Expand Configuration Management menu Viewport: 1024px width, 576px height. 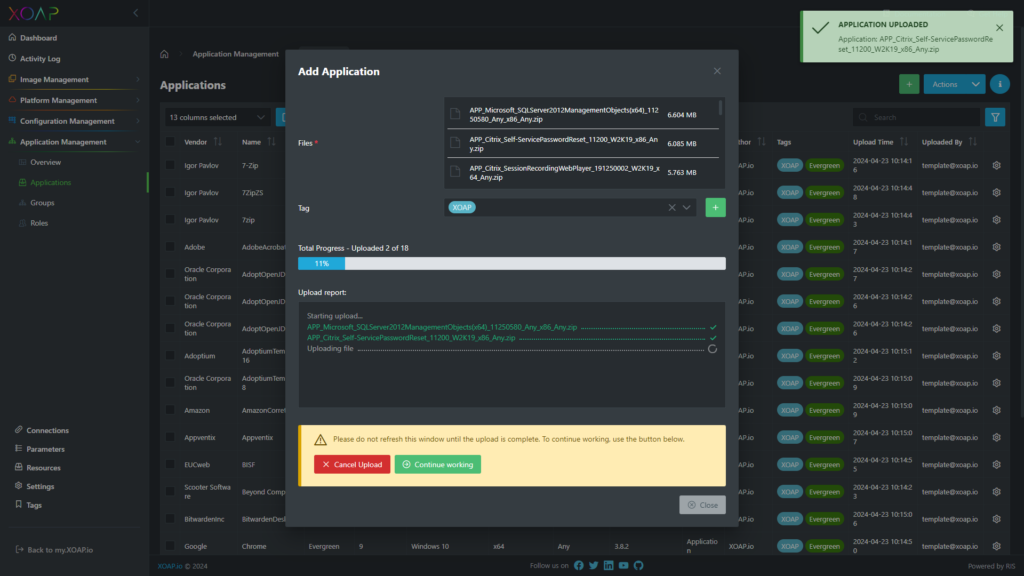click(x=74, y=121)
